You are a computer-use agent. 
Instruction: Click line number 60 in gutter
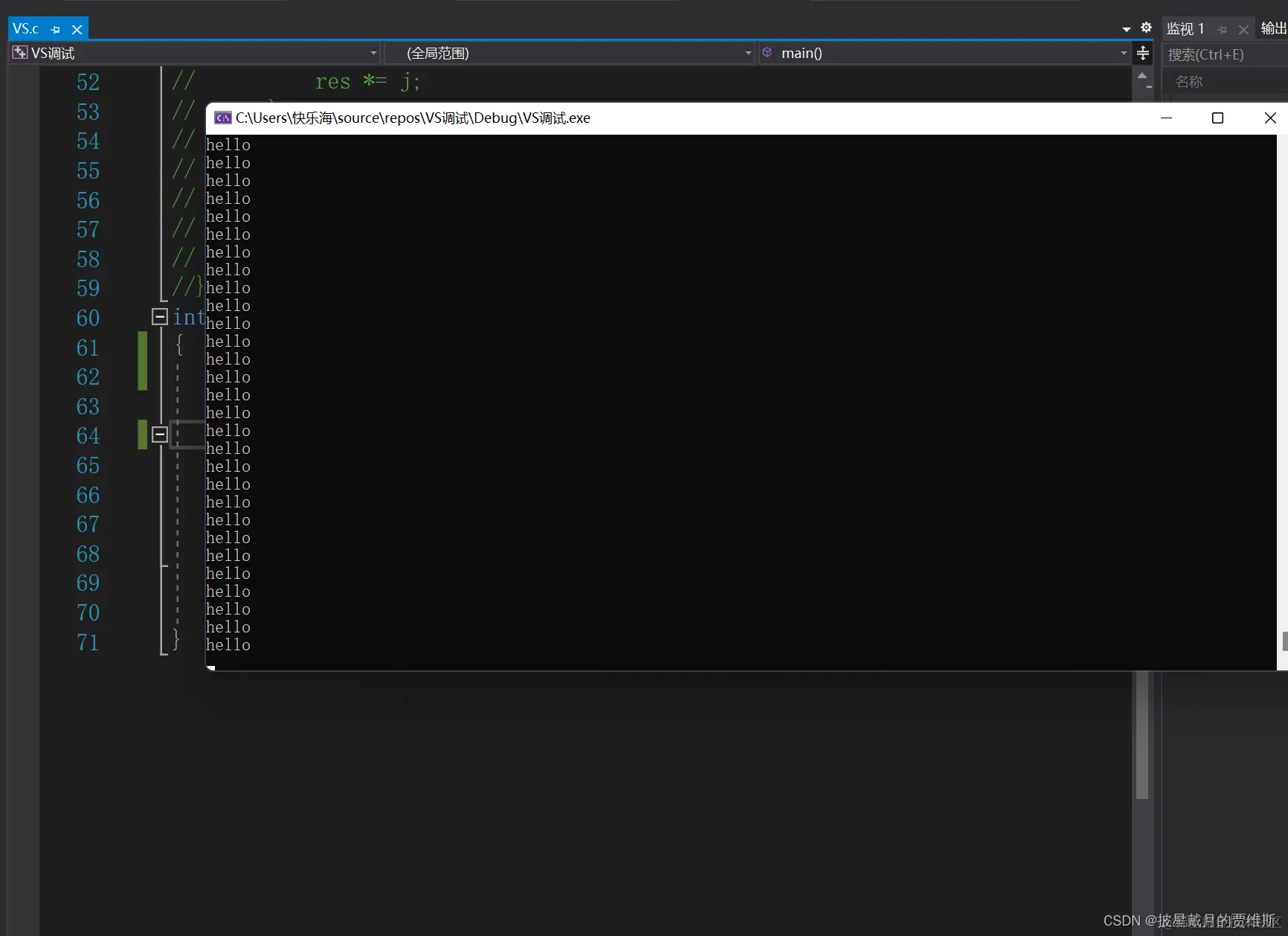[88, 318]
